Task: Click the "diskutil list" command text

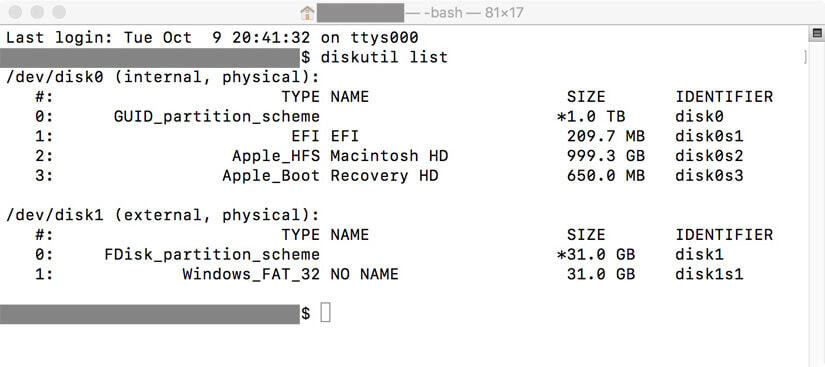Action: [384, 57]
